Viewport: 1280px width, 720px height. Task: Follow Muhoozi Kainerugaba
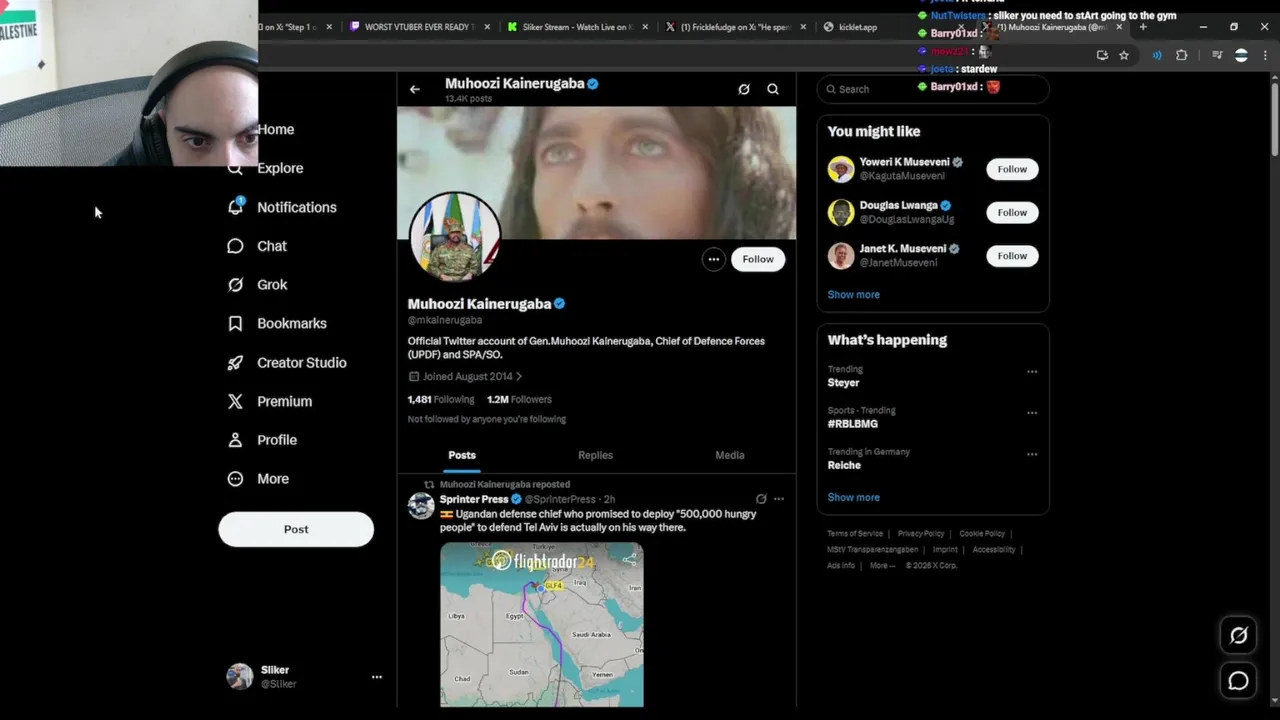click(x=758, y=259)
